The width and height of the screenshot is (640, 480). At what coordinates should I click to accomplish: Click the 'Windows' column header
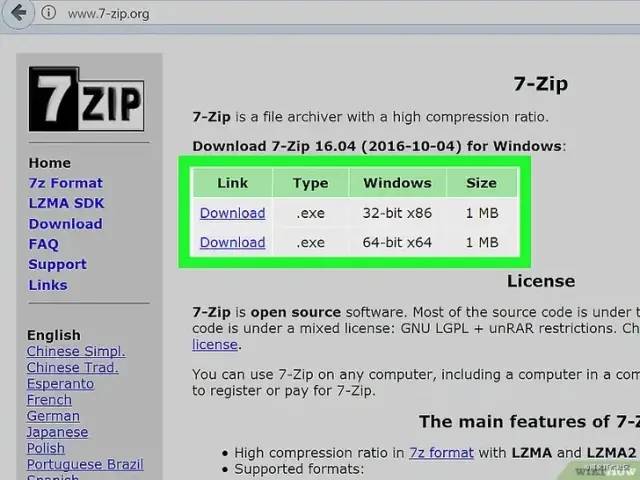tap(398, 183)
